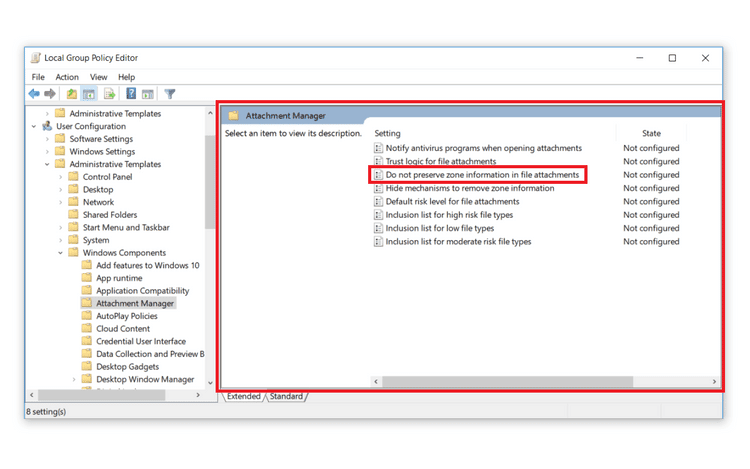Toggle the Show/Hide Action Pane icon
Screen dimensions: 750x469
click(148, 94)
